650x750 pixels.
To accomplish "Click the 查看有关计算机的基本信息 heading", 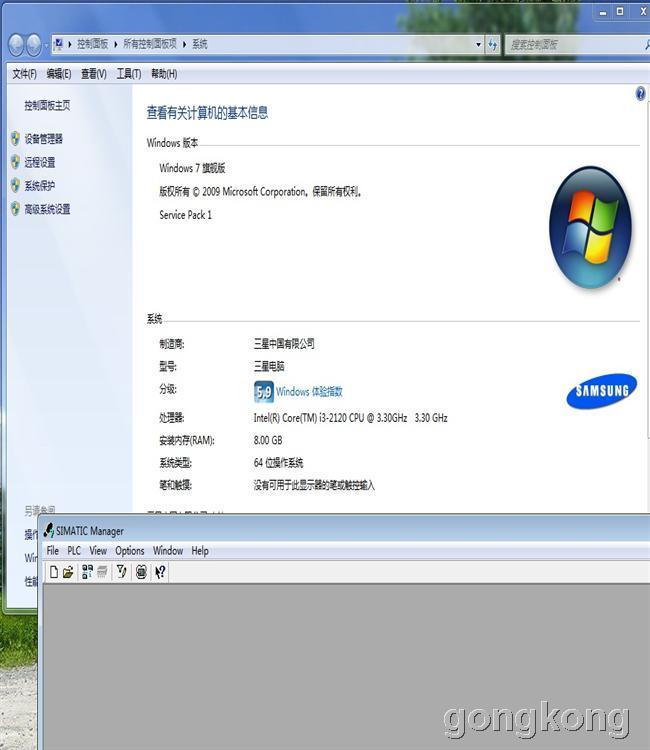I will (x=207, y=113).
